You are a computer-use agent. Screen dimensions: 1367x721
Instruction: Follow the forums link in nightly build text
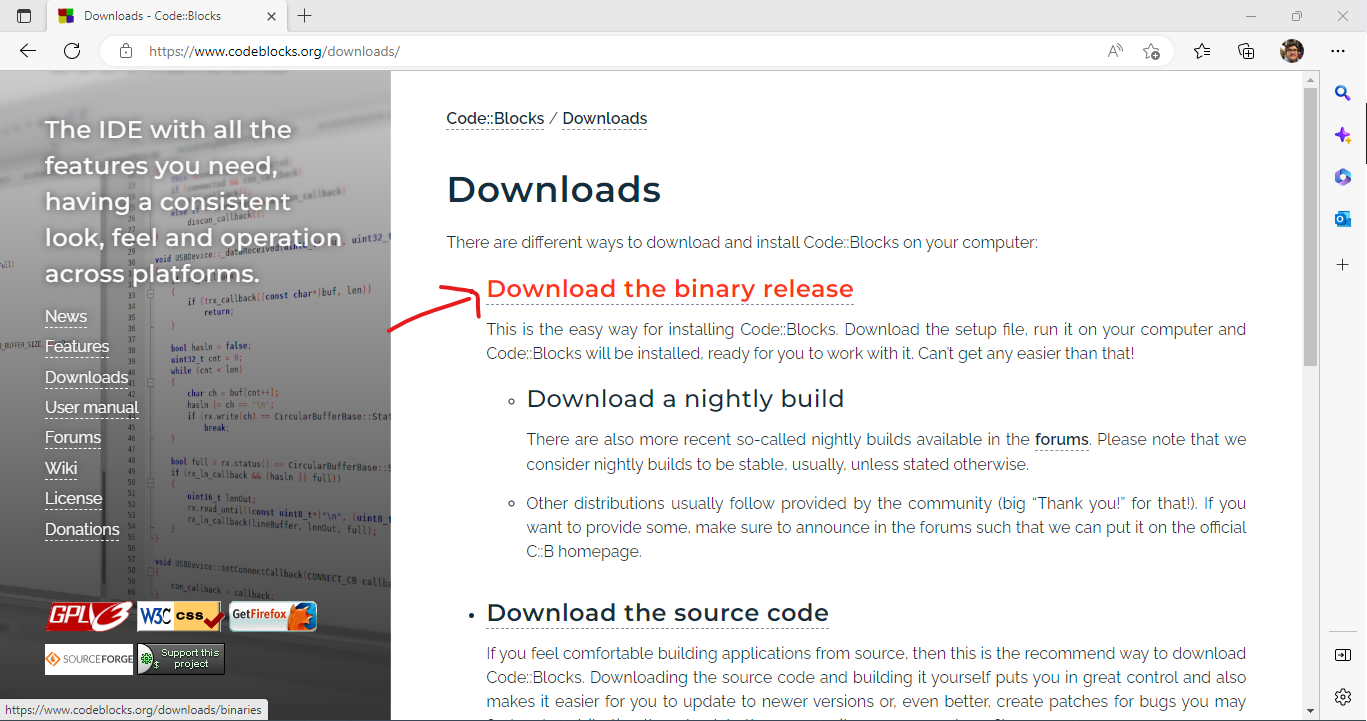pos(1061,439)
